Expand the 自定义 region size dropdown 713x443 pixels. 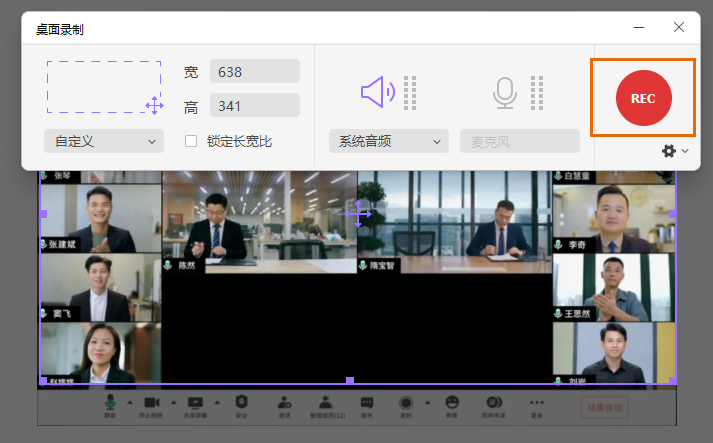104,141
